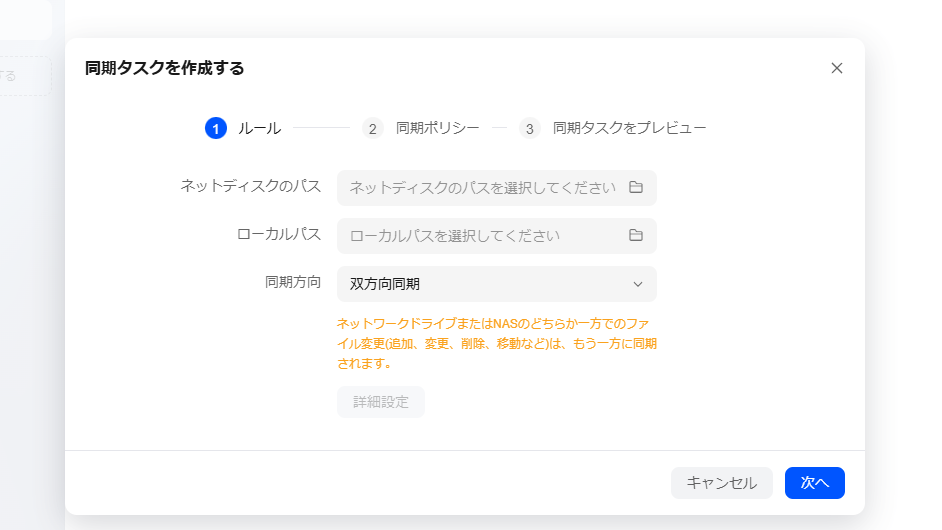Click the 同期方向 label
The image size is (942, 530).
click(x=293, y=282)
